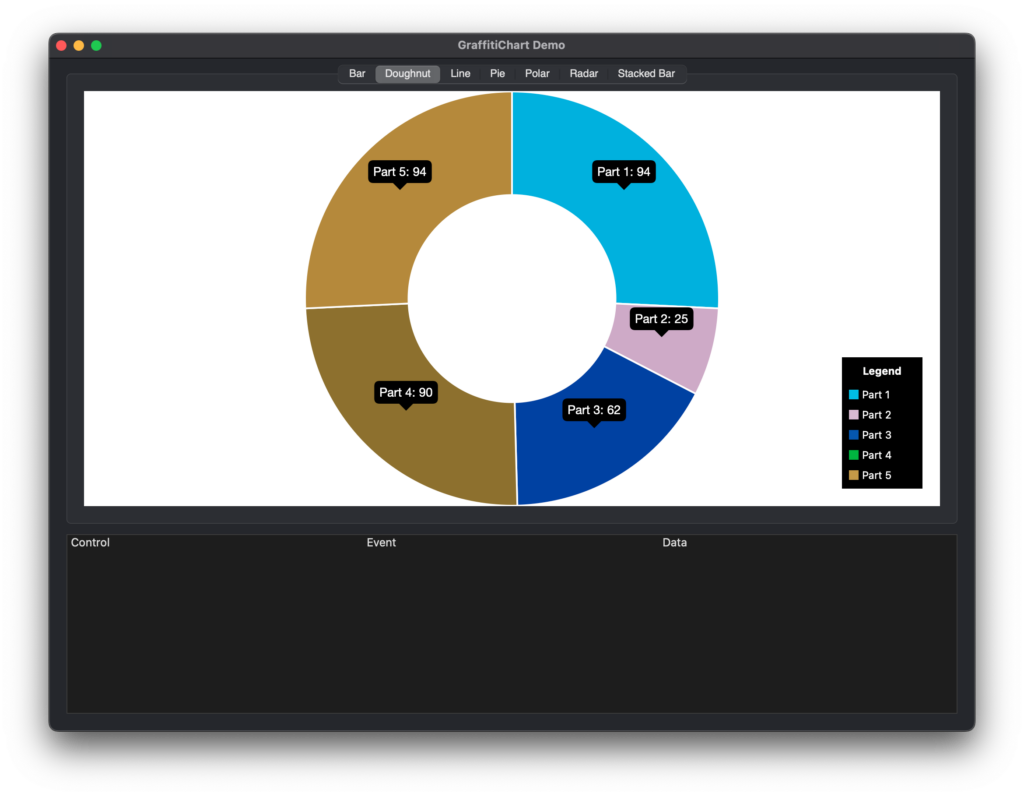
Task: Click the Event column header
Action: pos(381,543)
